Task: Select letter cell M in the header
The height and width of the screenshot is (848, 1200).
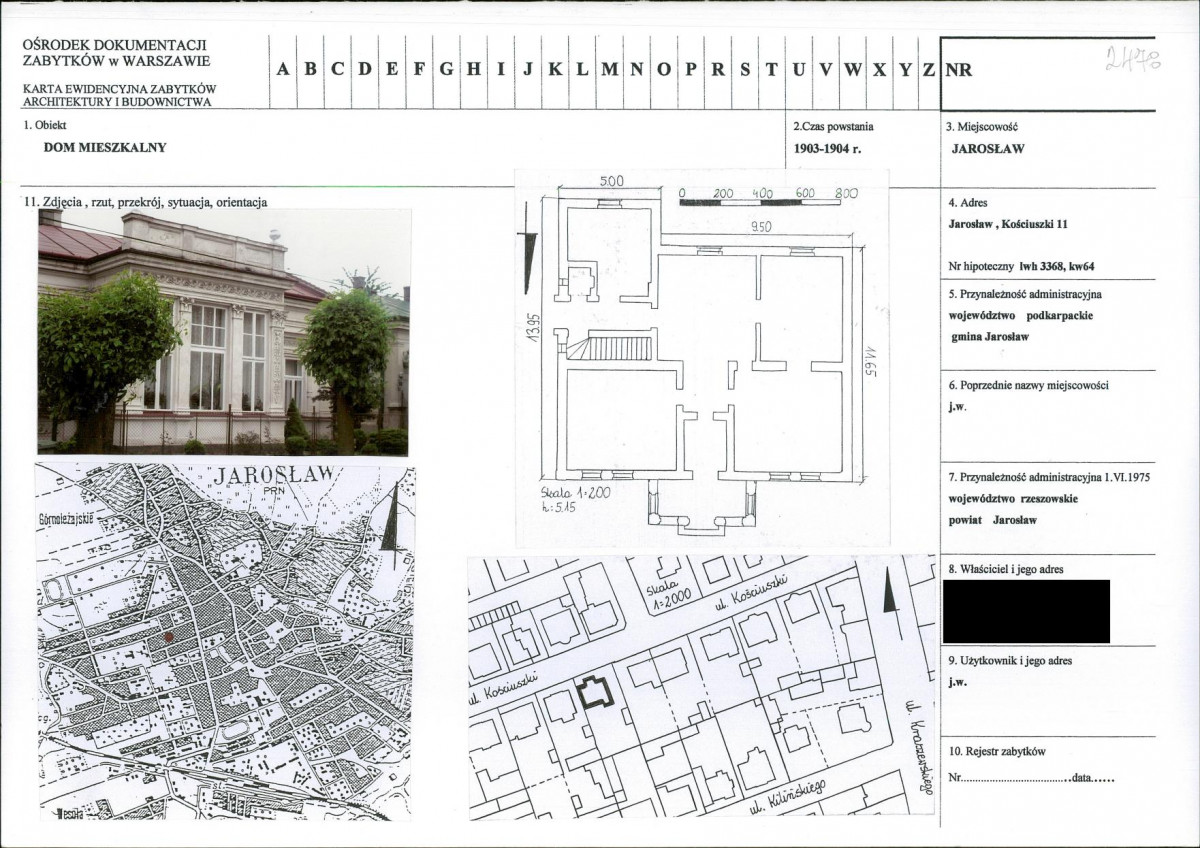Action: click(609, 70)
